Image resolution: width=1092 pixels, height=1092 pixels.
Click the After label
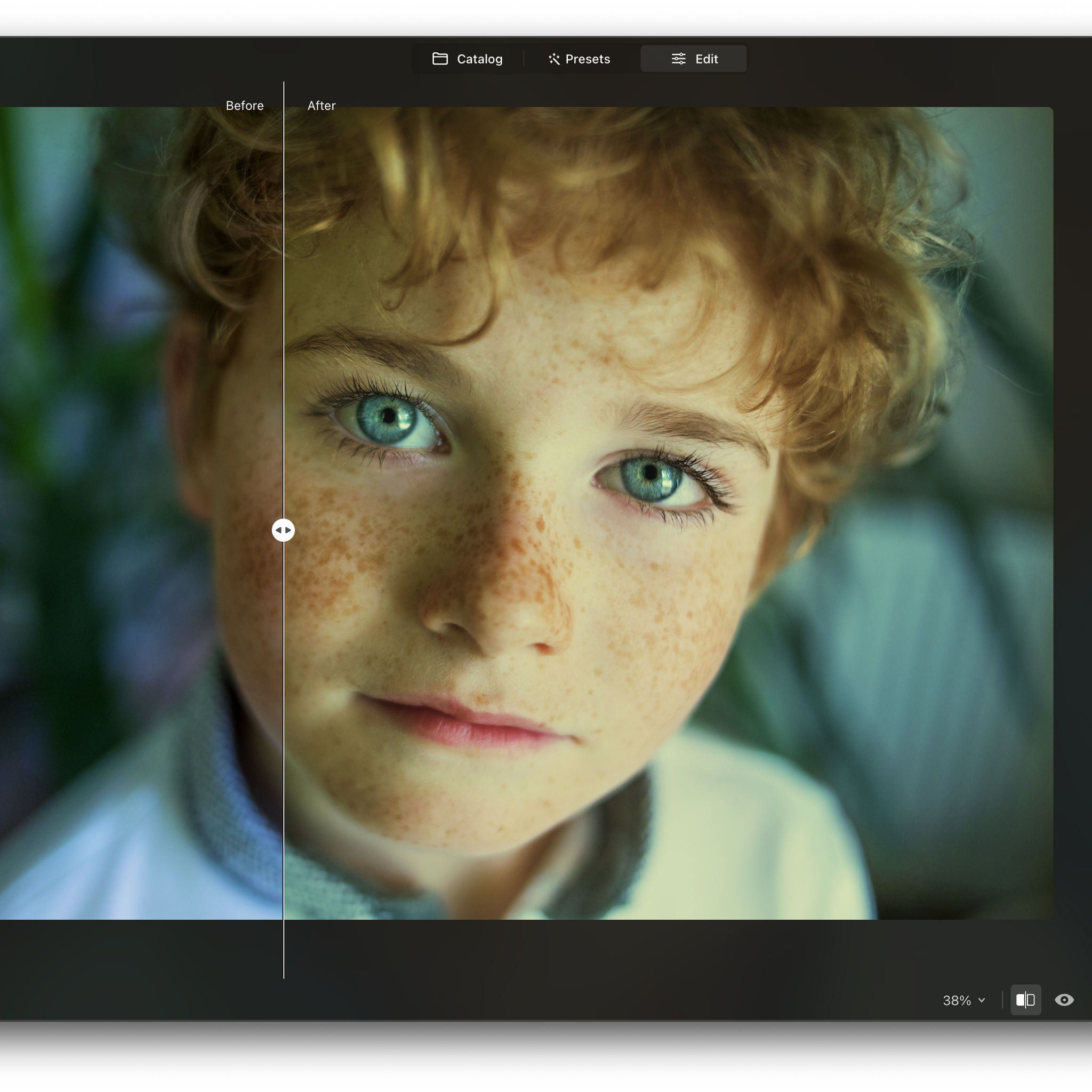pyautogui.click(x=321, y=105)
